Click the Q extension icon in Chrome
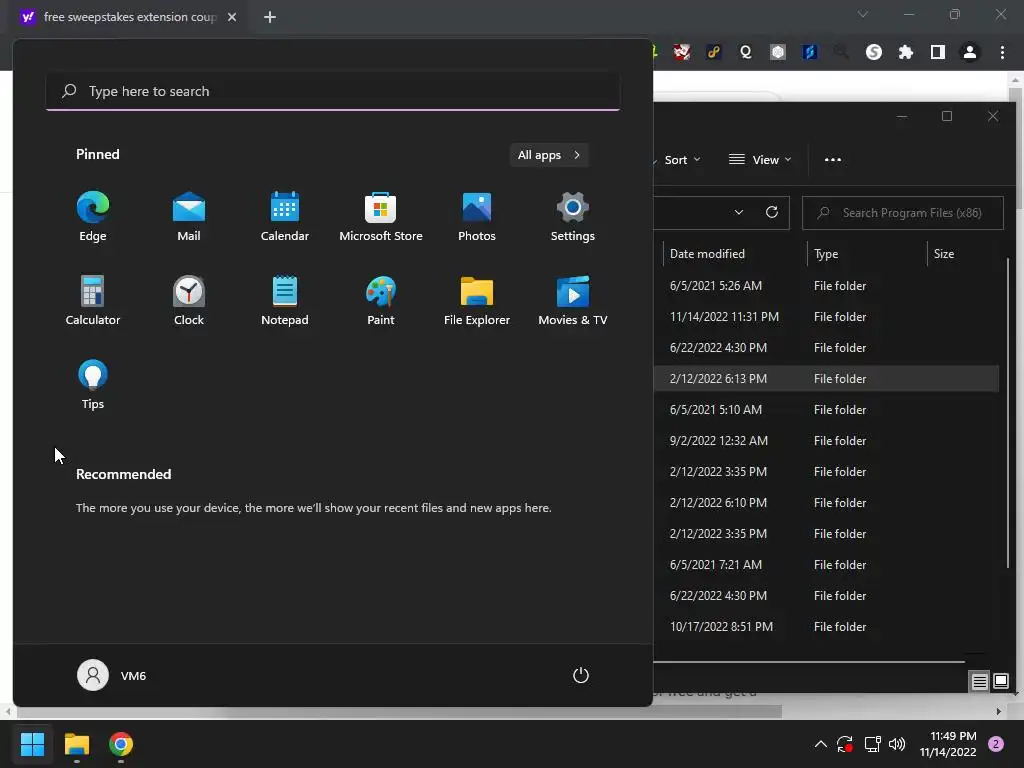Viewport: 1024px width, 768px height. pyautogui.click(x=746, y=52)
